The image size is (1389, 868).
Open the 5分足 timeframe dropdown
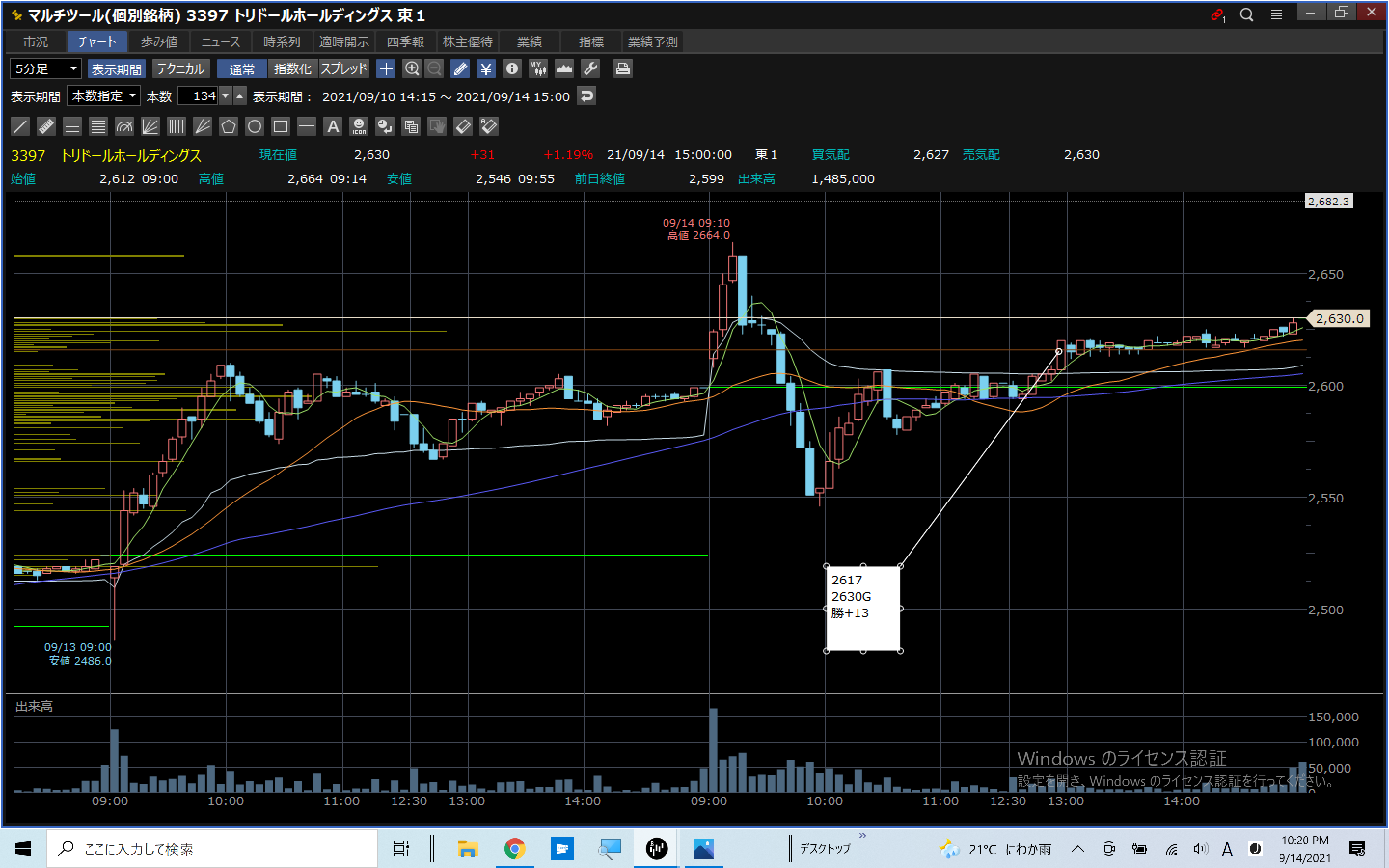tap(45, 69)
